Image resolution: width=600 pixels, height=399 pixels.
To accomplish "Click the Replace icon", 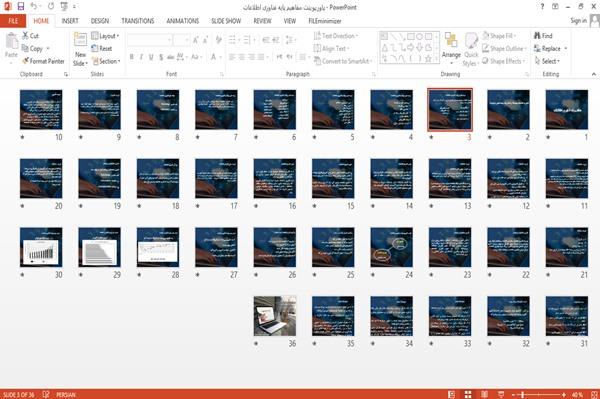I will [538, 48].
